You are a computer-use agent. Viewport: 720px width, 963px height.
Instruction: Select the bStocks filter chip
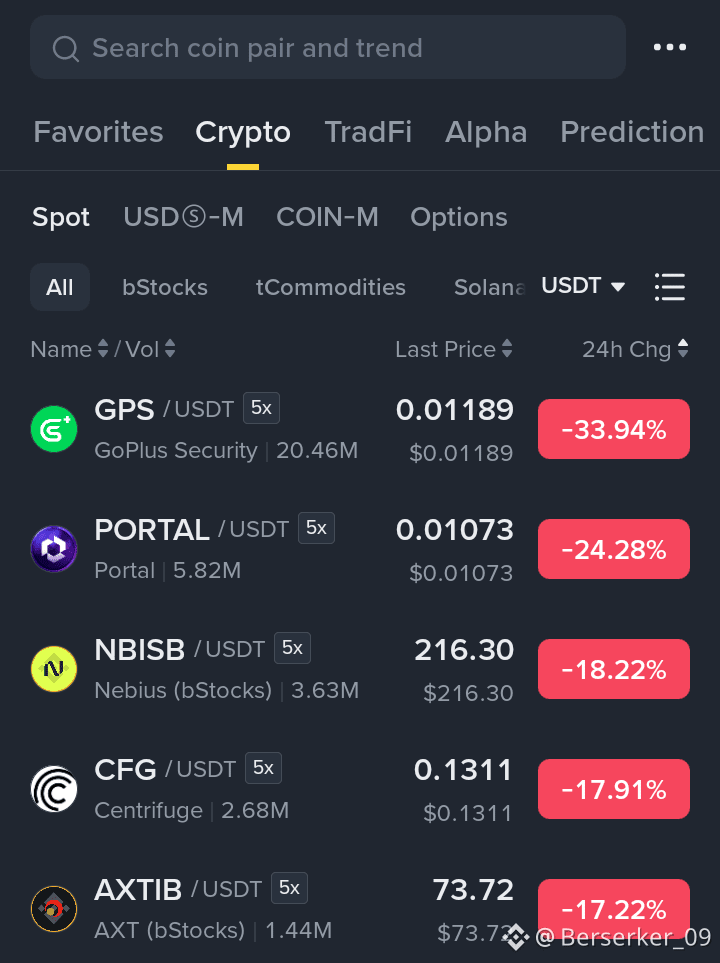tap(165, 287)
